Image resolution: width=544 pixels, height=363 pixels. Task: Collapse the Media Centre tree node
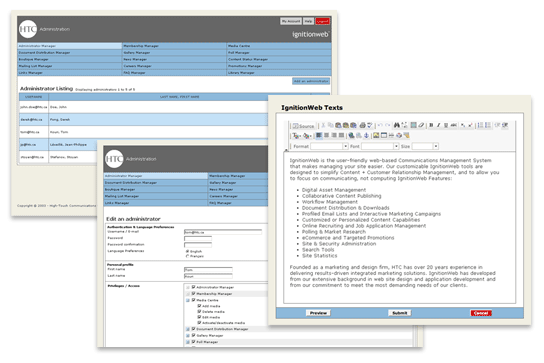[x=188, y=300]
